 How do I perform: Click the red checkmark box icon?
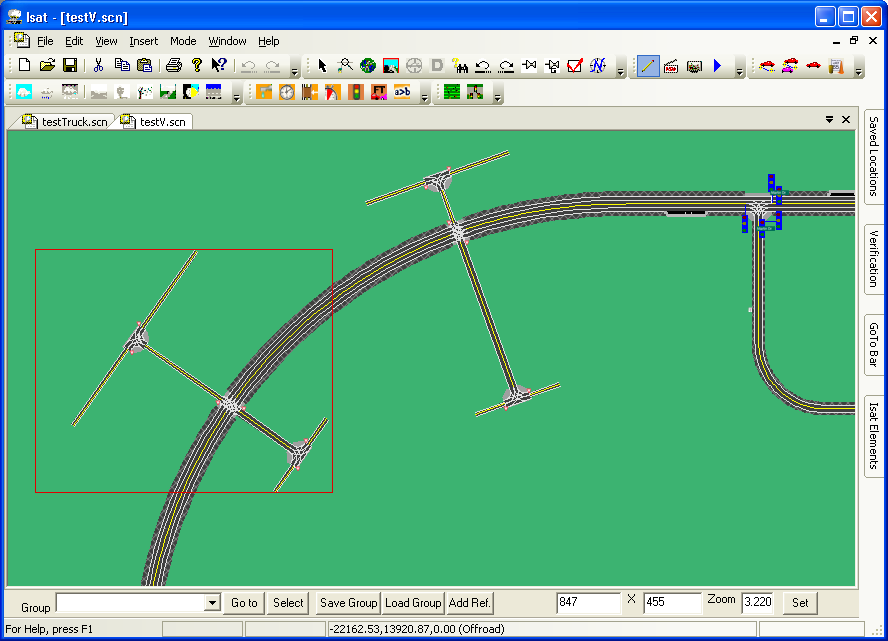pos(574,66)
